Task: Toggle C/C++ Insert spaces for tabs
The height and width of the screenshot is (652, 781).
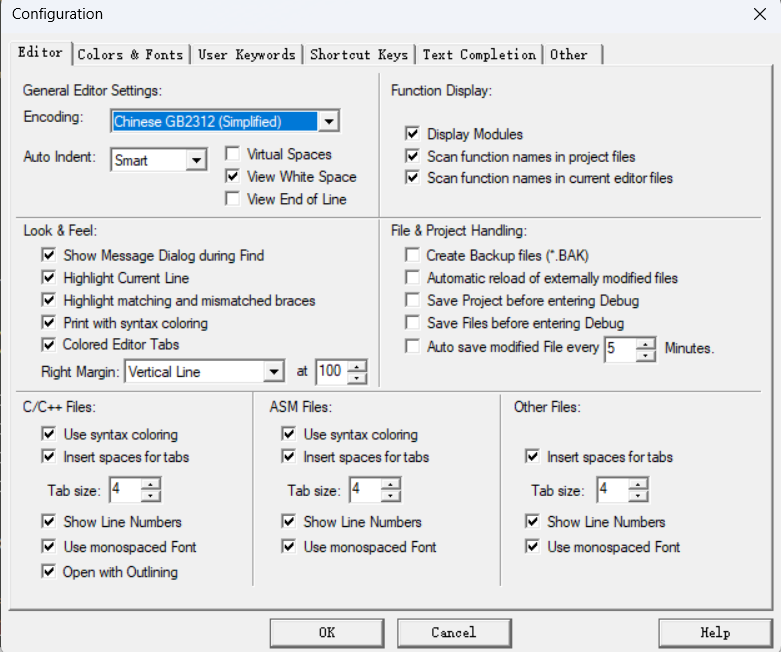Action: (x=49, y=456)
